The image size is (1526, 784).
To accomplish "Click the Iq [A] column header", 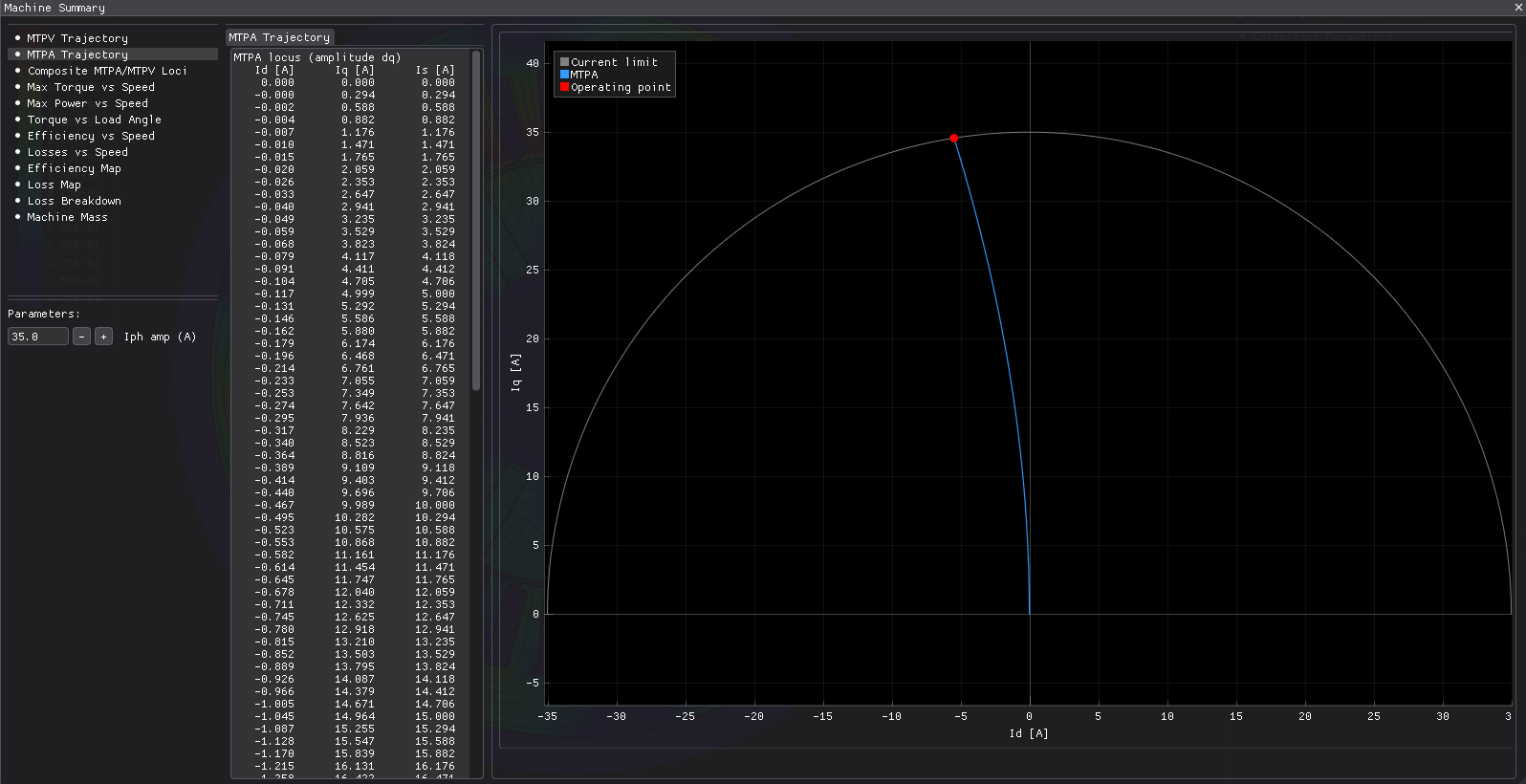I will pyautogui.click(x=355, y=70).
